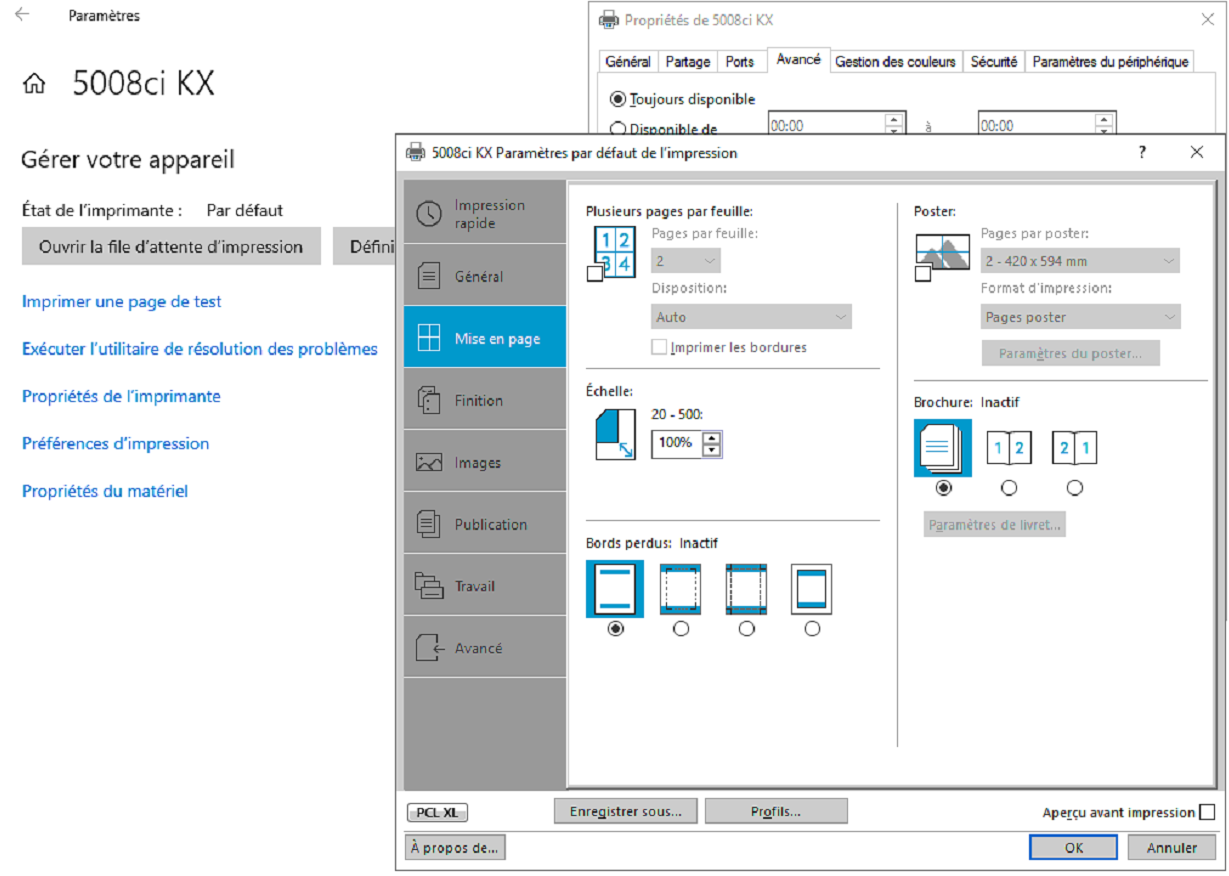
Task: Click the first Bords perdus inactive page image
Action: pyautogui.click(x=615, y=589)
